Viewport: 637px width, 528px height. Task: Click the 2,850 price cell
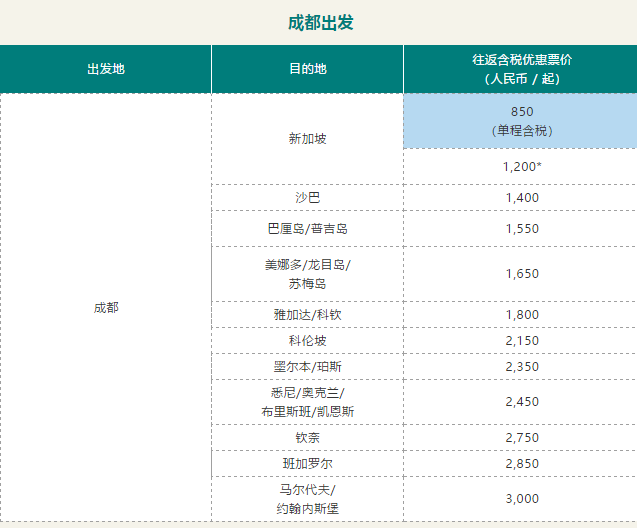click(521, 464)
